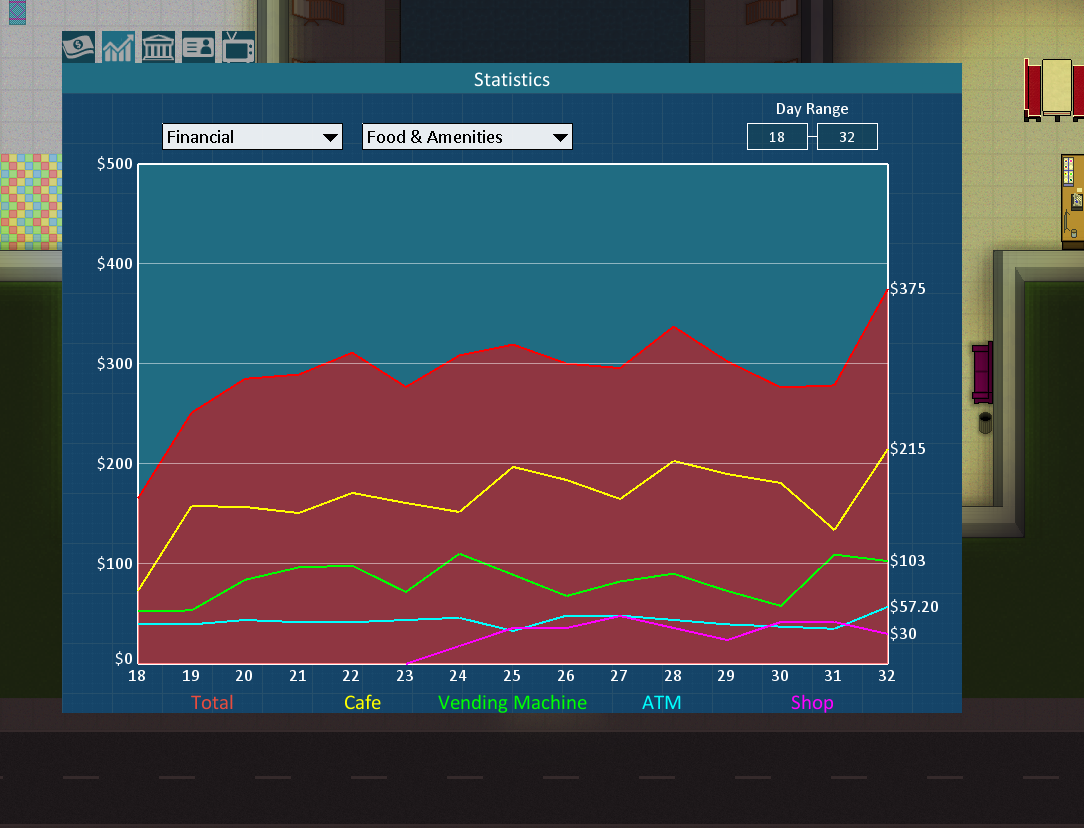
Task: Toggle the Total series legend label
Action: click(x=212, y=703)
